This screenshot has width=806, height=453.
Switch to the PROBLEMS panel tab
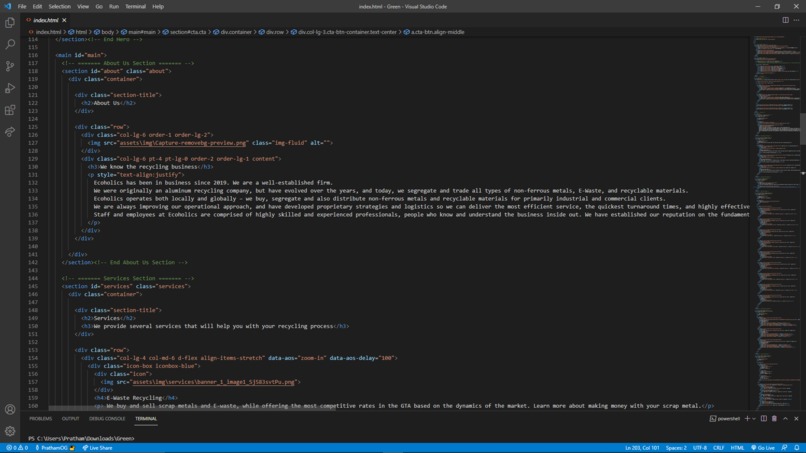pos(41,419)
